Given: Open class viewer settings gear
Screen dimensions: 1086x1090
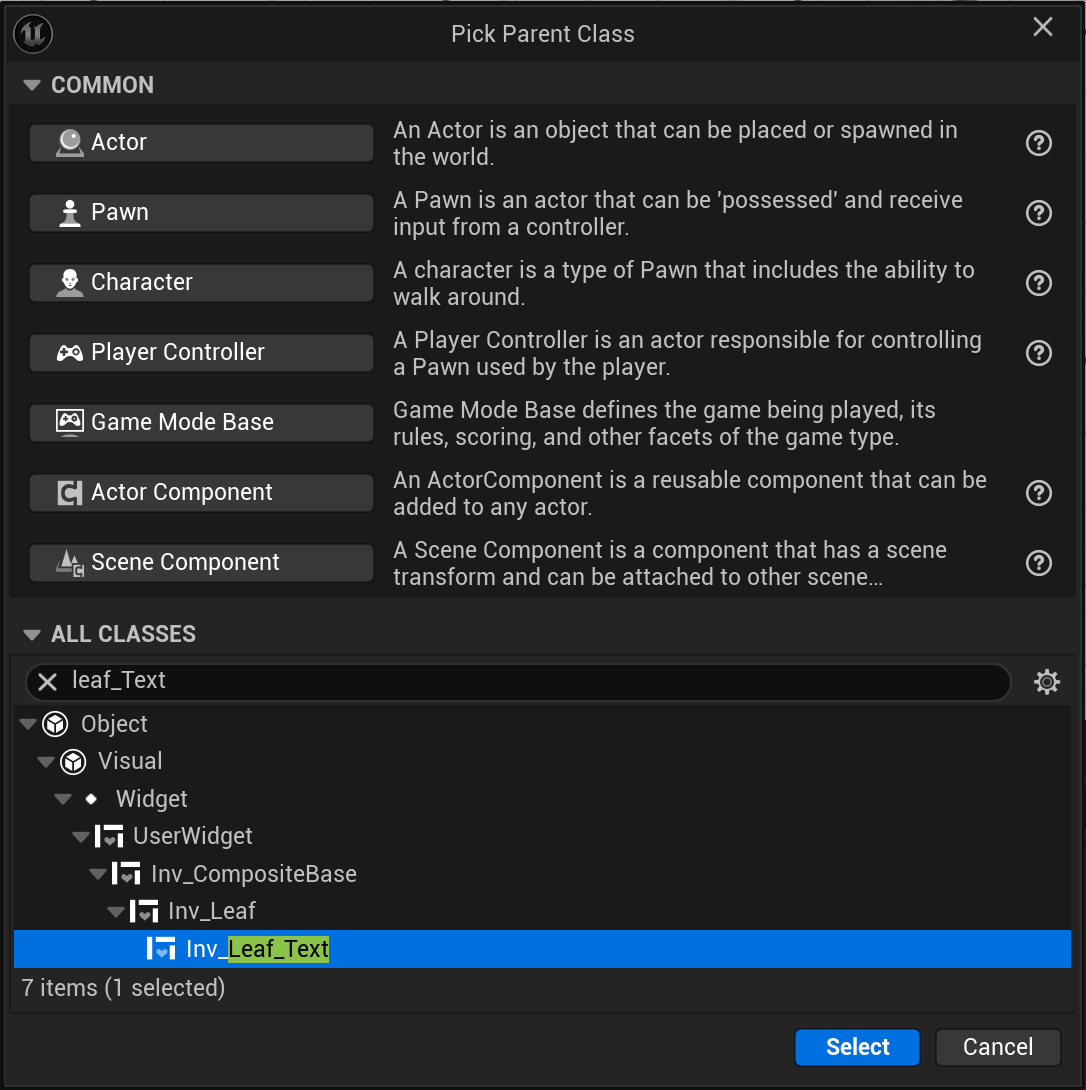Looking at the screenshot, I should coord(1046,682).
